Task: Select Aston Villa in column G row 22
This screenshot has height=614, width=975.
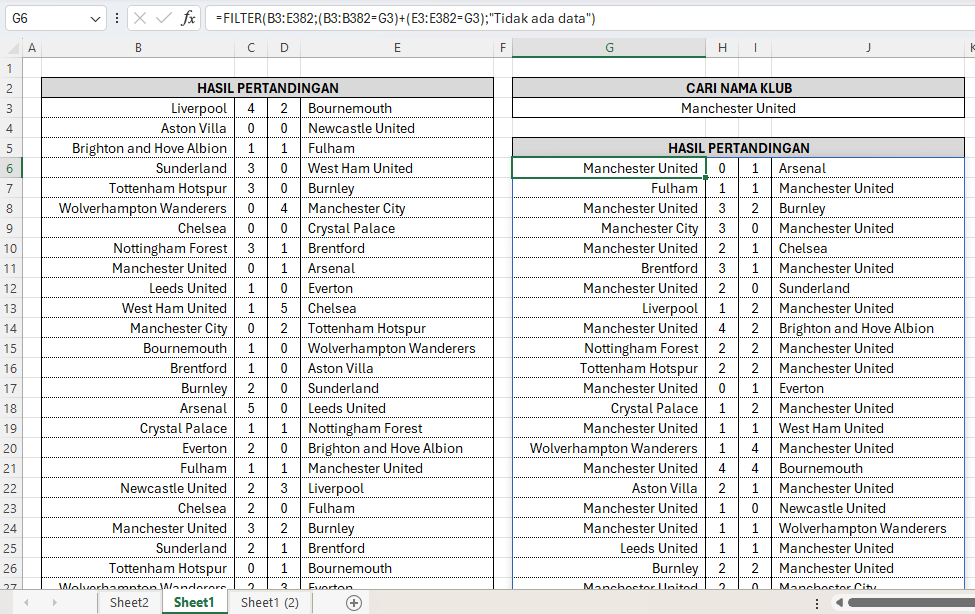Action: pos(609,488)
